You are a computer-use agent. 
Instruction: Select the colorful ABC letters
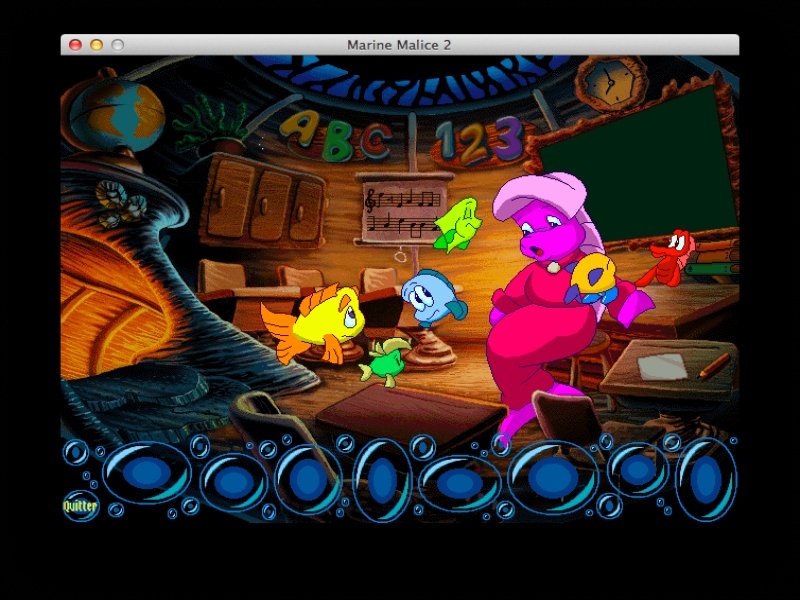pyautogui.click(x=335, y=137)
